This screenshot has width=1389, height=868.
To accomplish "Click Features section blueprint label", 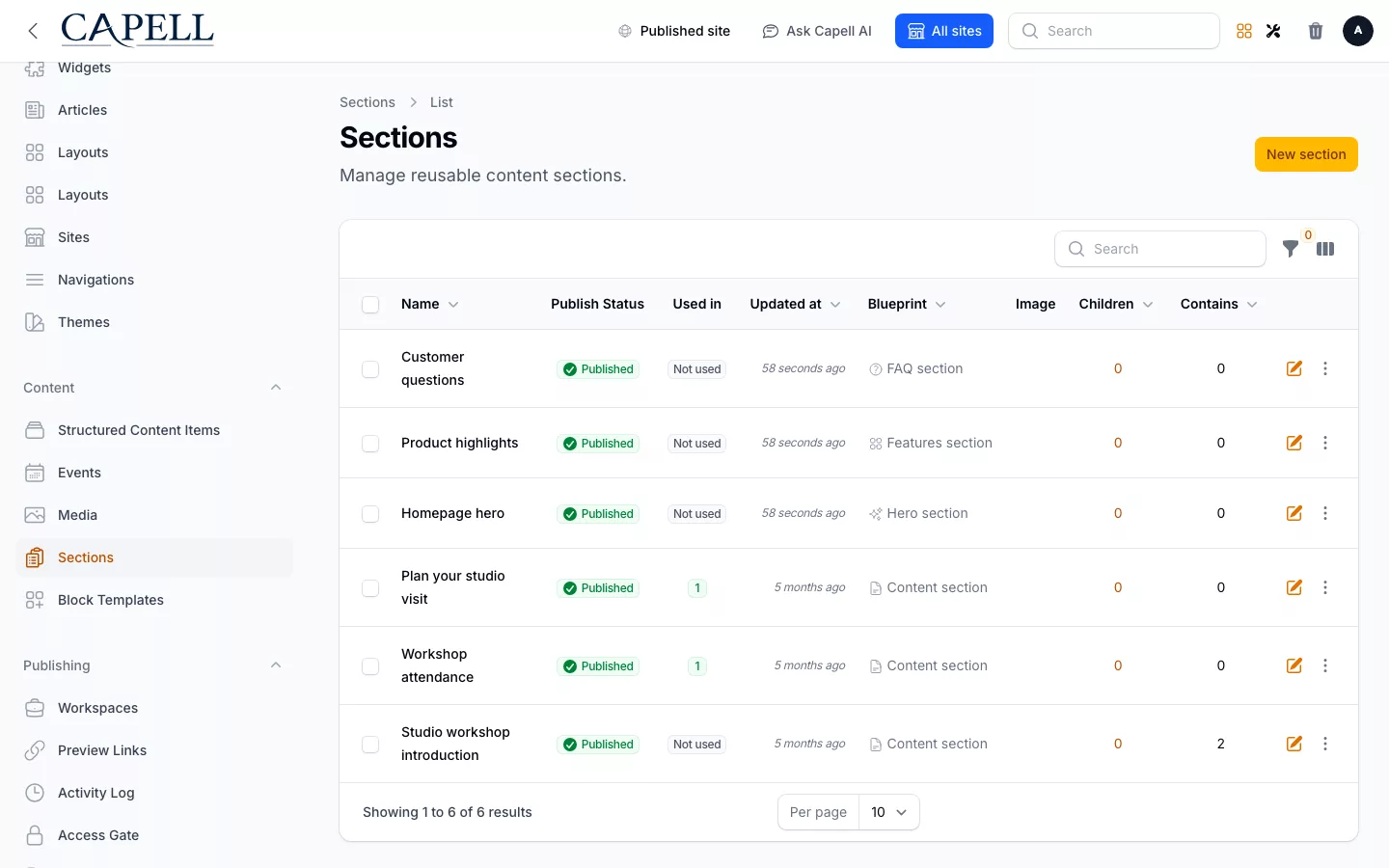I will (x=931, y=443).
